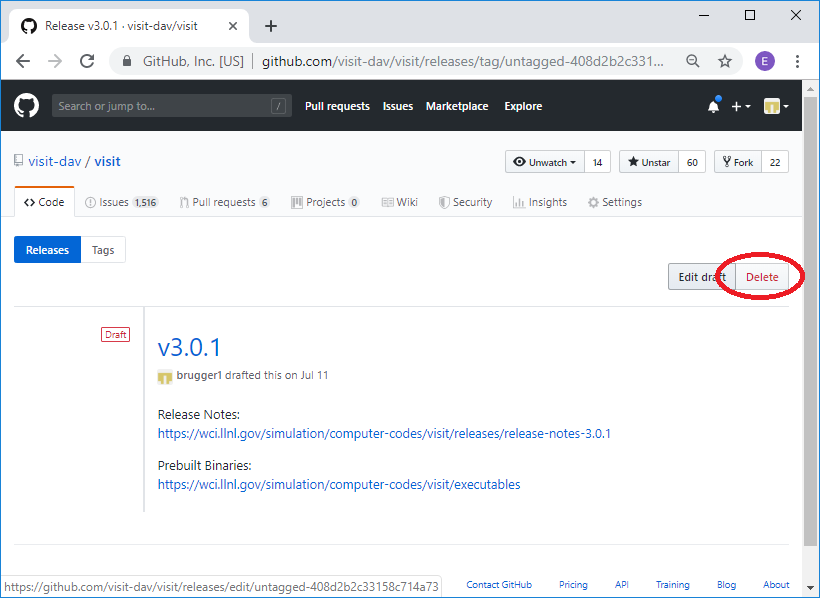Open the plus create-new dropdown
The height and width of the screenshot is (598, 820).
coord(741,106)
